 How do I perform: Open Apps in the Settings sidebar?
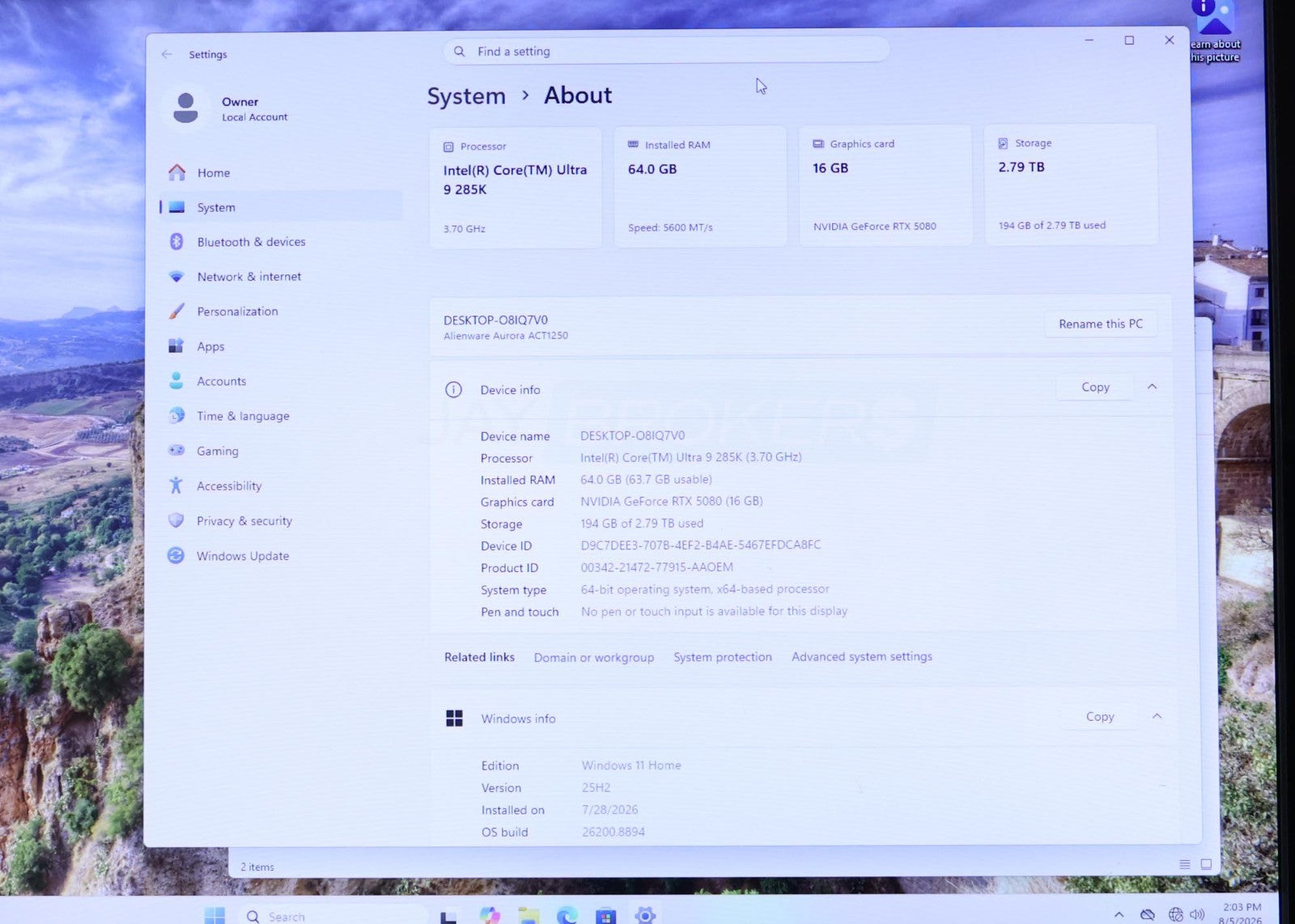[x=281, y=346]
